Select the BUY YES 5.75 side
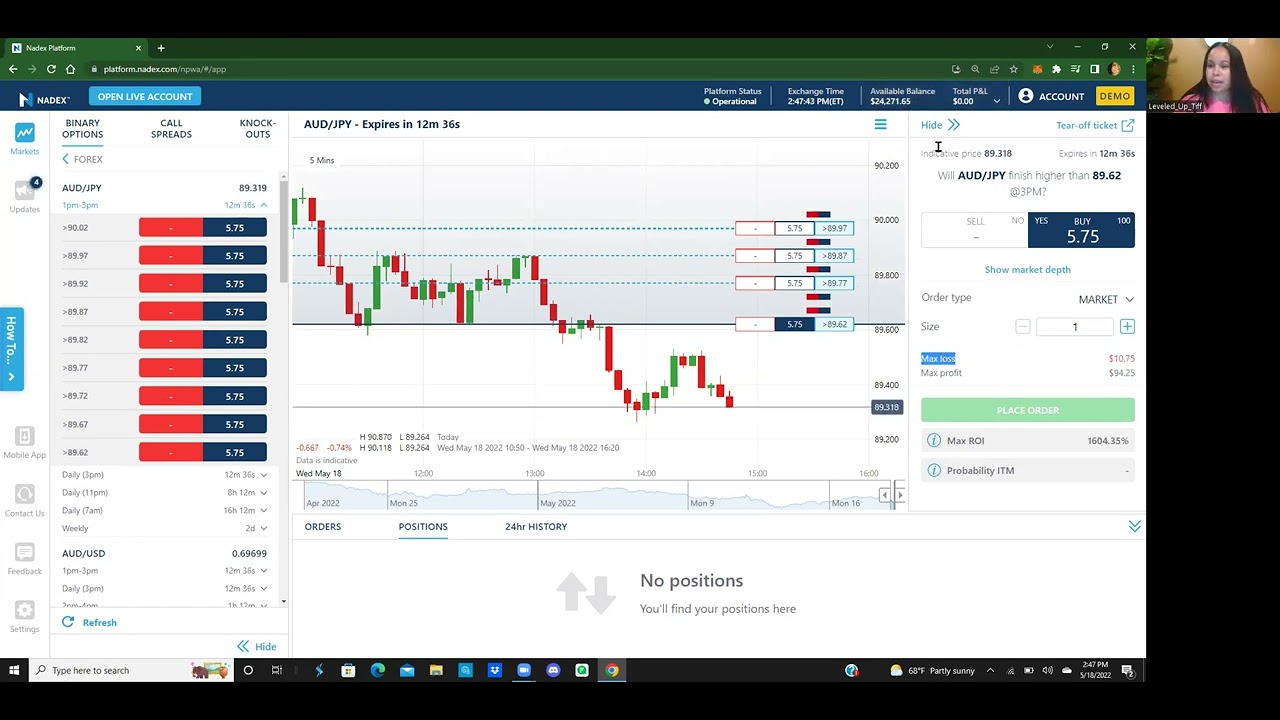 click(x=1081, y=229)
